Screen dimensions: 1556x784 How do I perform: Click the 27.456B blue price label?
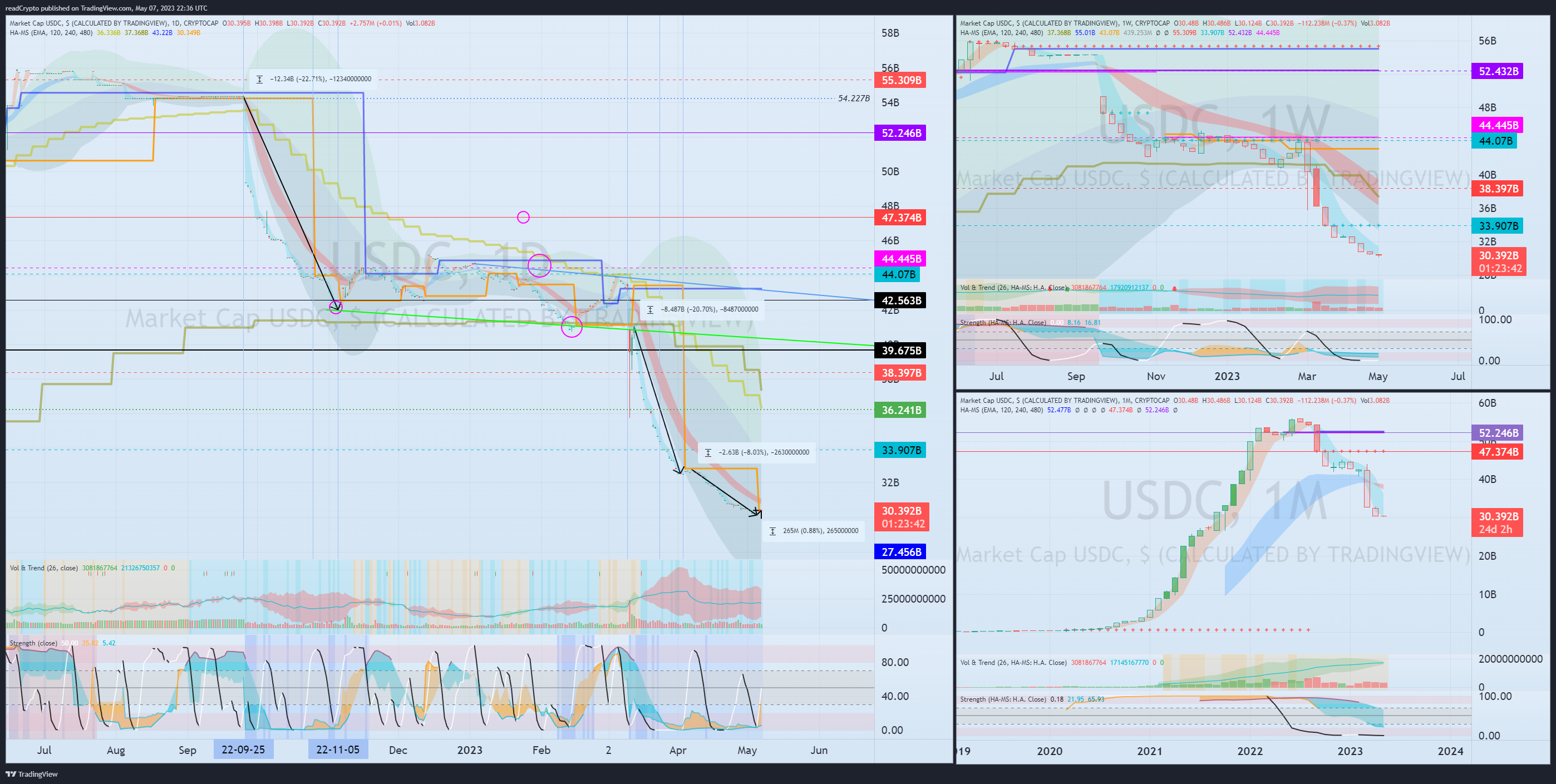pos(900,551)
